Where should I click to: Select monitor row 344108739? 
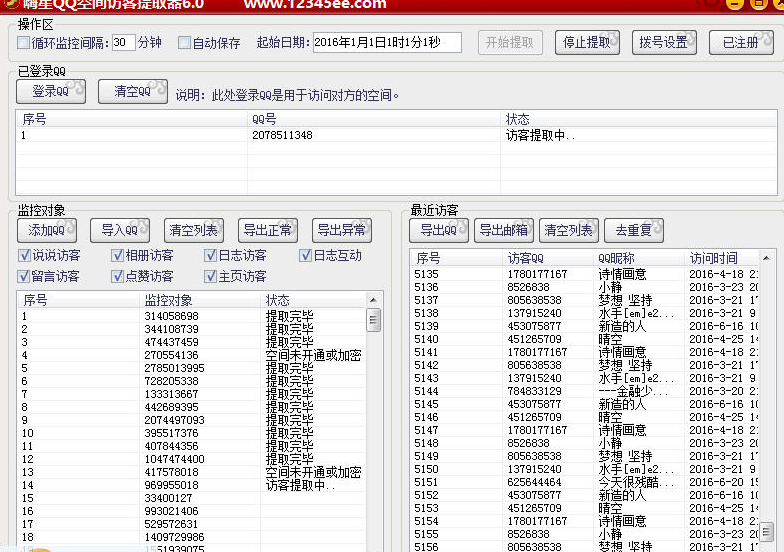coord(192,329)
